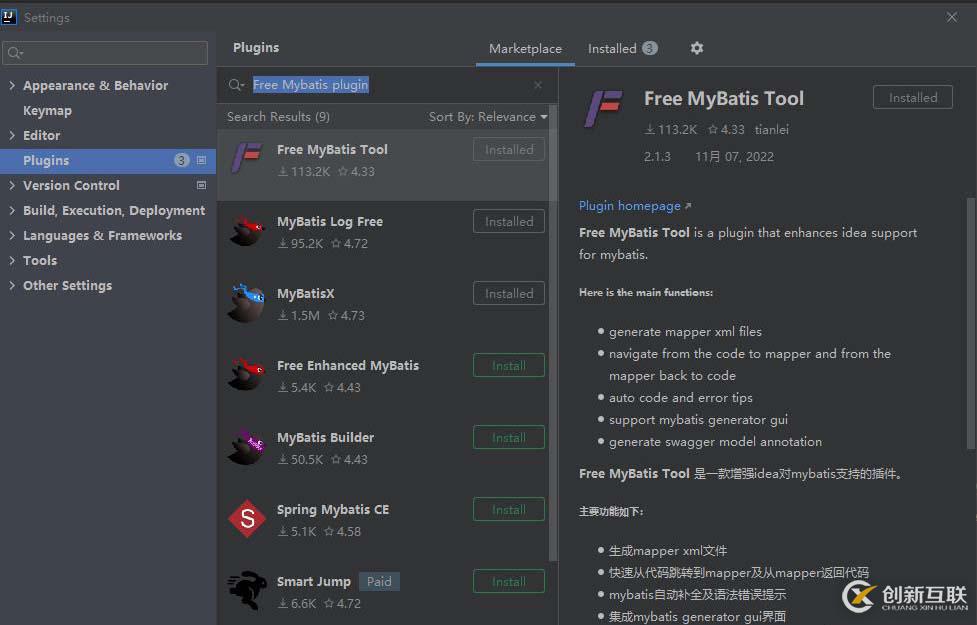Click the Free MyBatis Tool list icon
977x625 pixels.
(247, 157)
